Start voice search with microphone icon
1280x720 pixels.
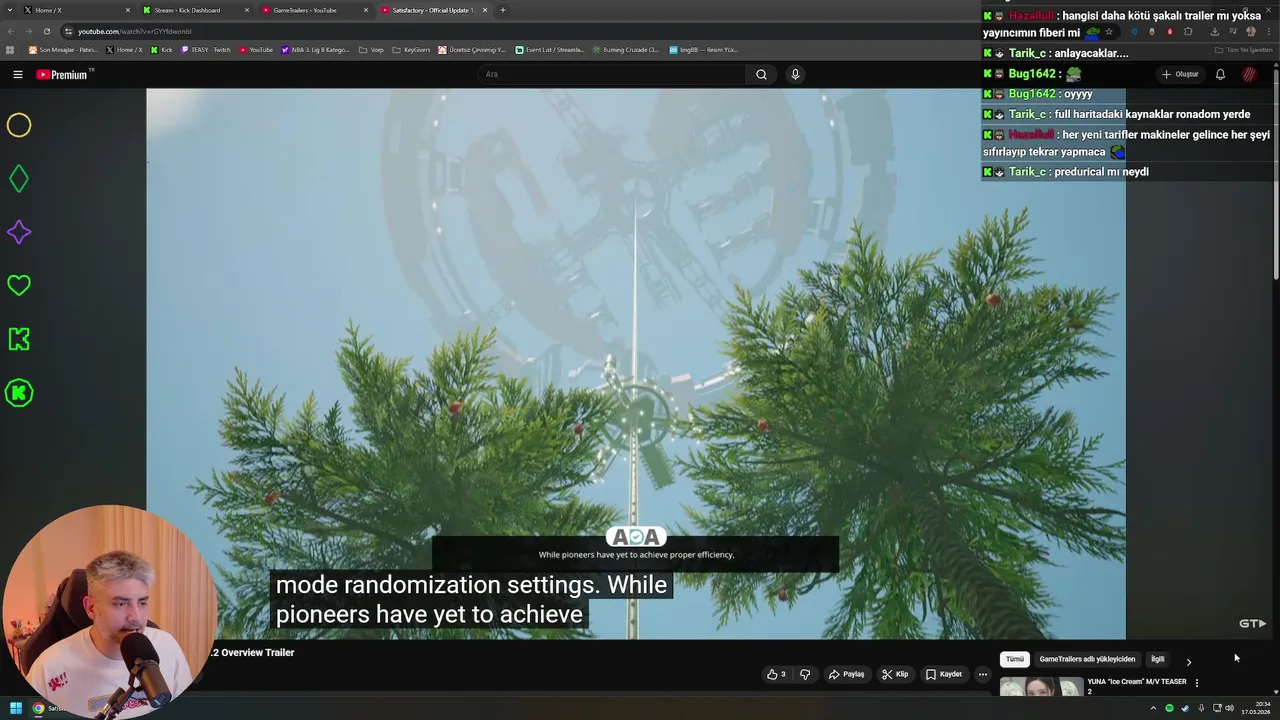tap(795, 74)
